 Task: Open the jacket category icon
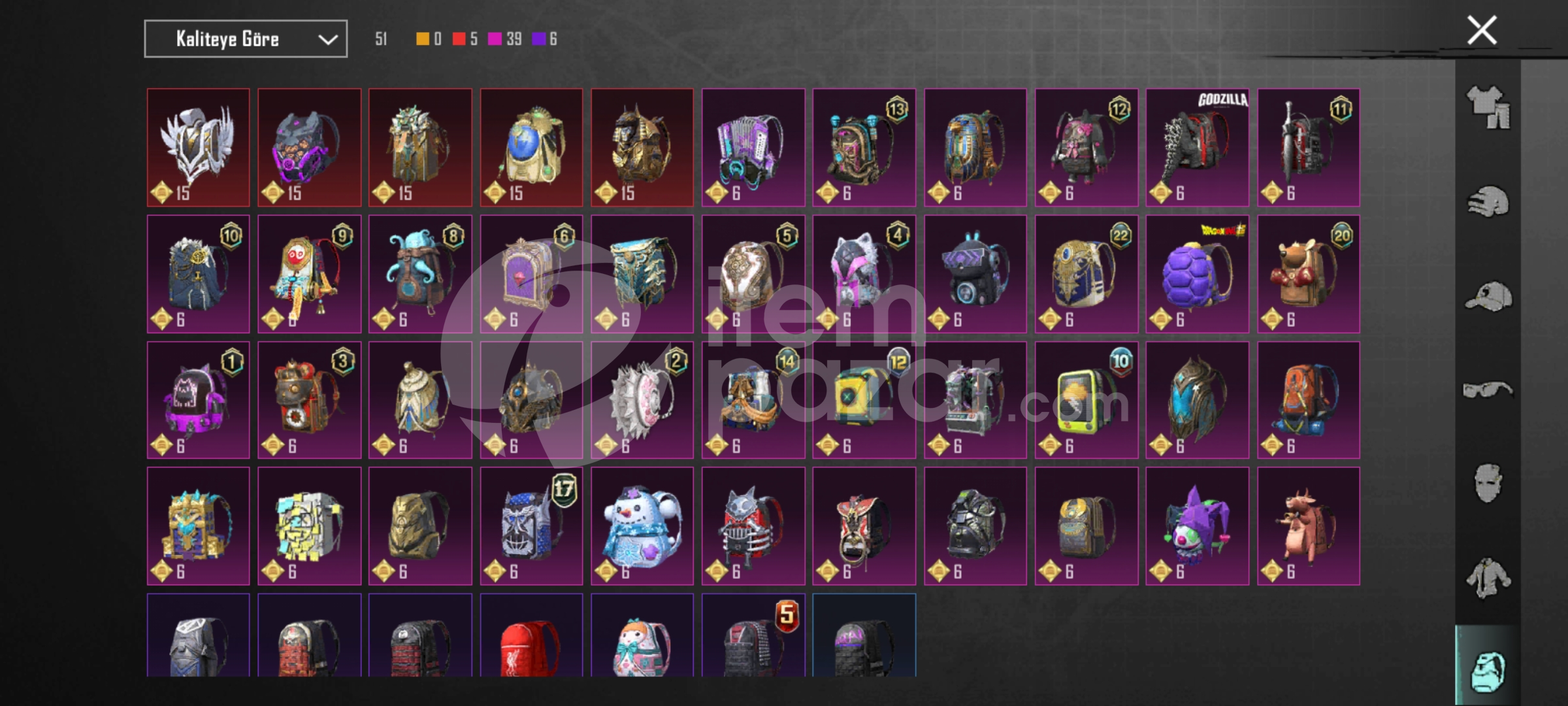pos(1488,578)
